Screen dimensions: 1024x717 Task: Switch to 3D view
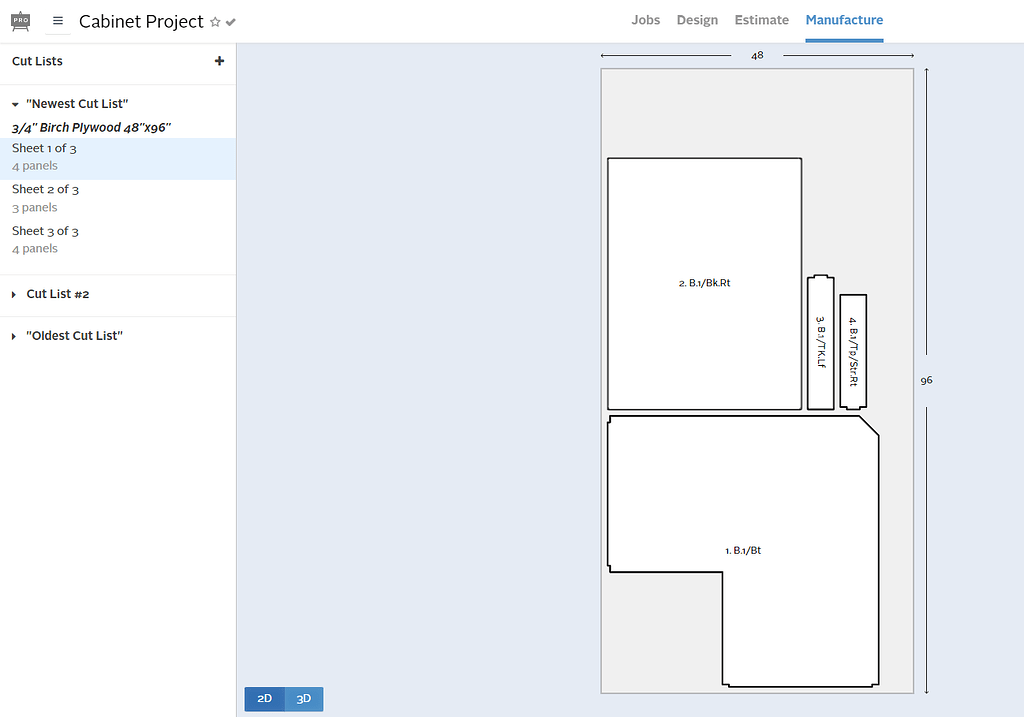[304, 699]
